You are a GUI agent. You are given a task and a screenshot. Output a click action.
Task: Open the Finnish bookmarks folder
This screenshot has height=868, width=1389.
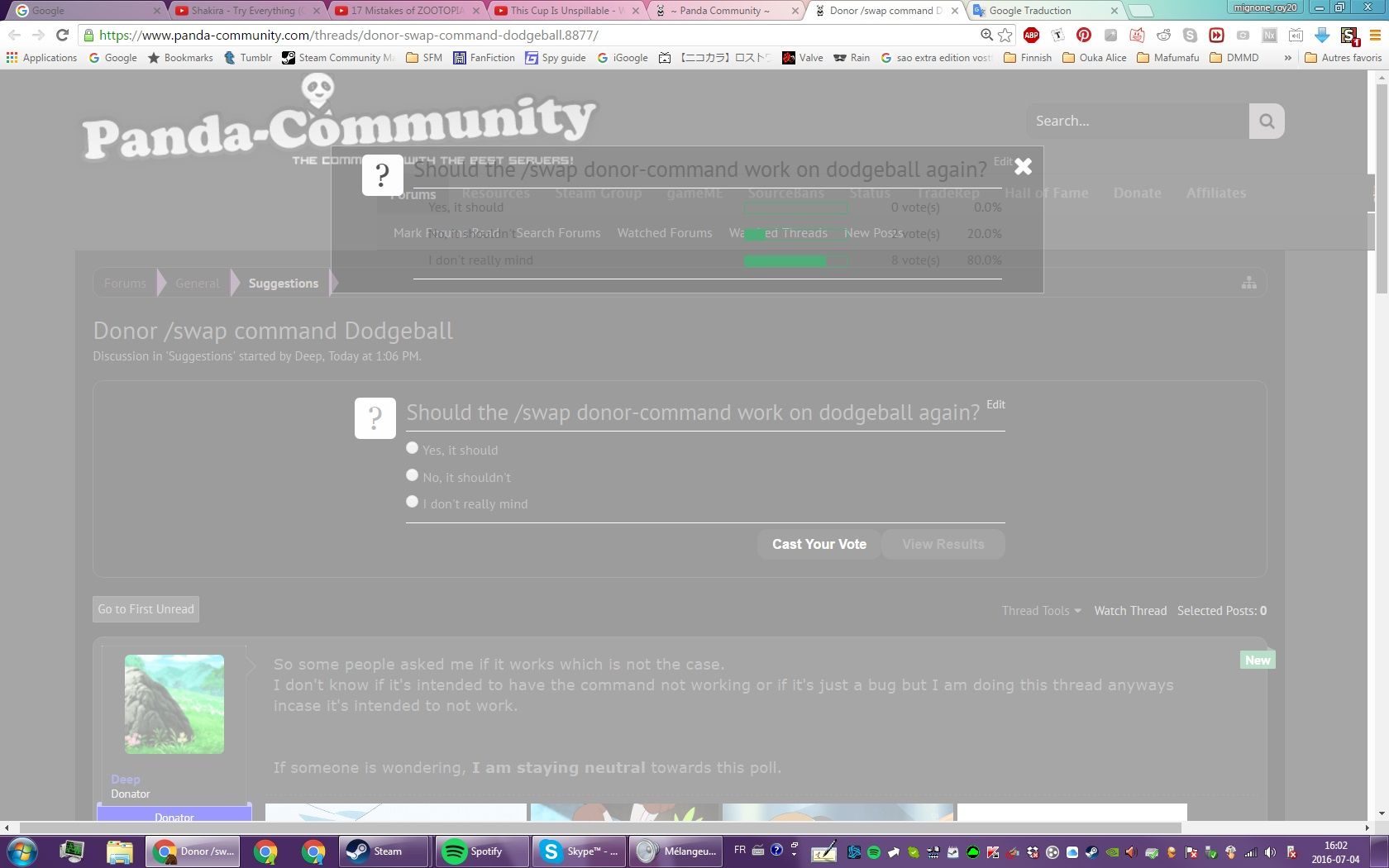pyautogui.click(x=1028, y=58)
